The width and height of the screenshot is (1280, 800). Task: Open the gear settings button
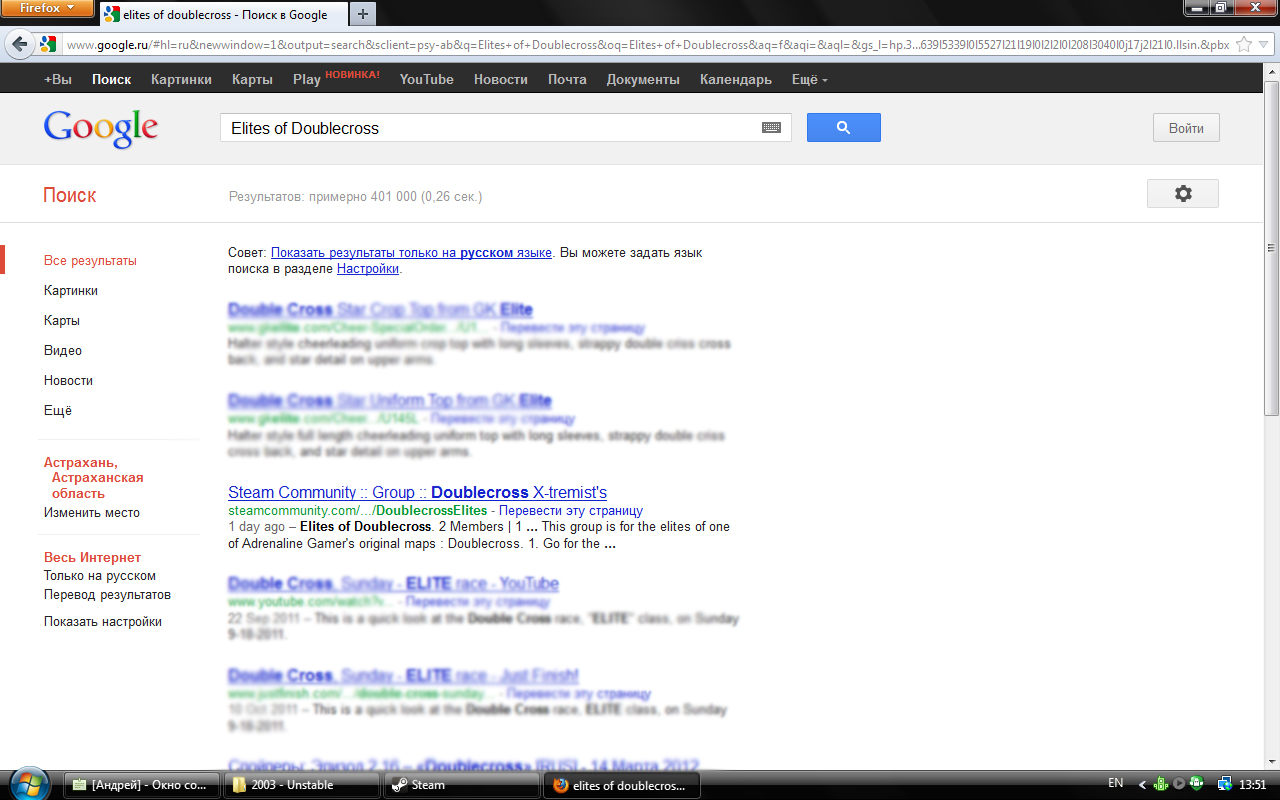pos(1183,194)
